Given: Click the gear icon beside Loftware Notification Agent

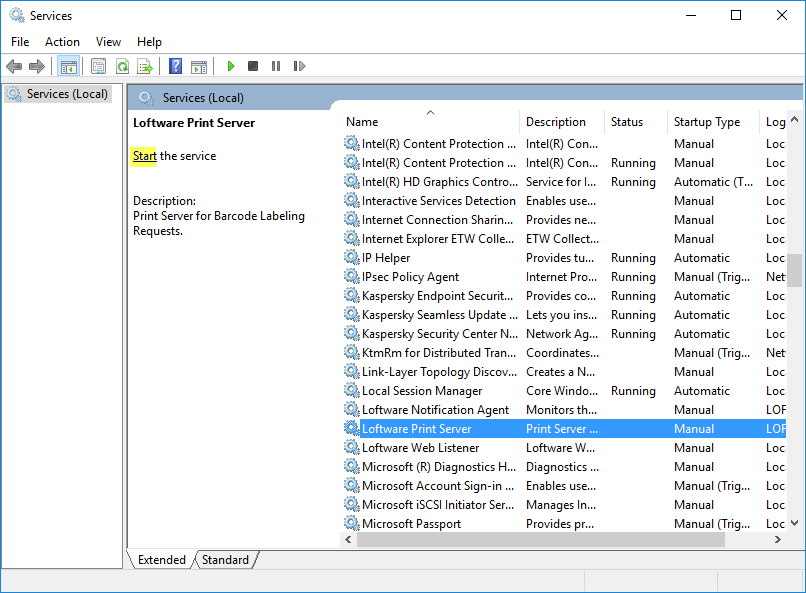Looking at the screenshot, I should (x=352, y=410).
